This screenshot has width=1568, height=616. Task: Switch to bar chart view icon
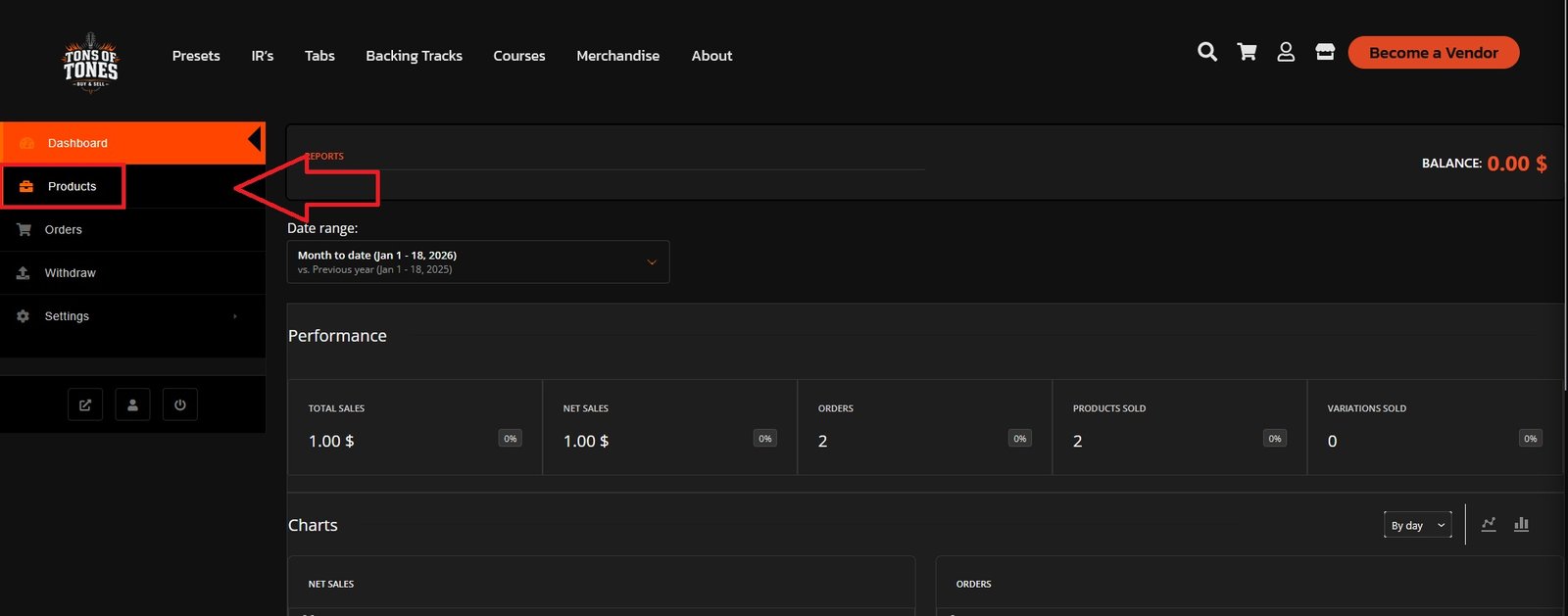[1521, 524]
